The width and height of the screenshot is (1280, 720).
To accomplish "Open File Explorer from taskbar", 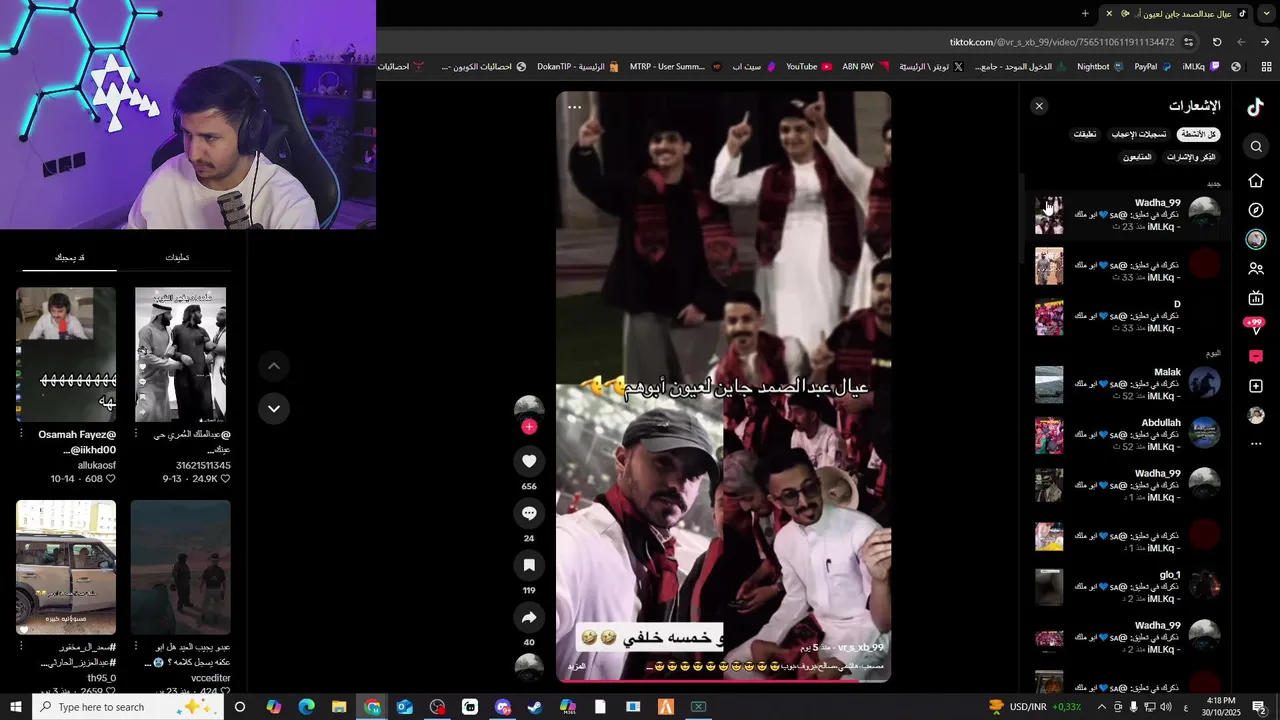I will (339, 707).
